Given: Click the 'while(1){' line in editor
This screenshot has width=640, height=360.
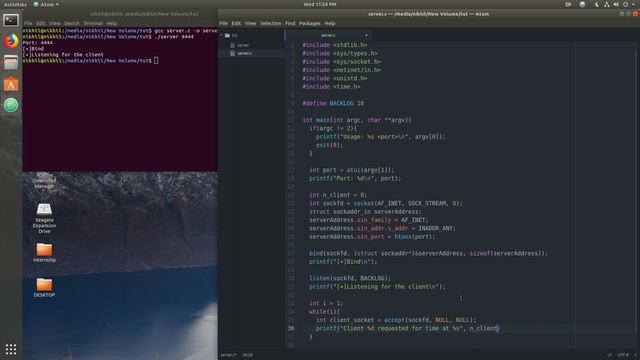Looking at the screenshot, I should (324, 312).
